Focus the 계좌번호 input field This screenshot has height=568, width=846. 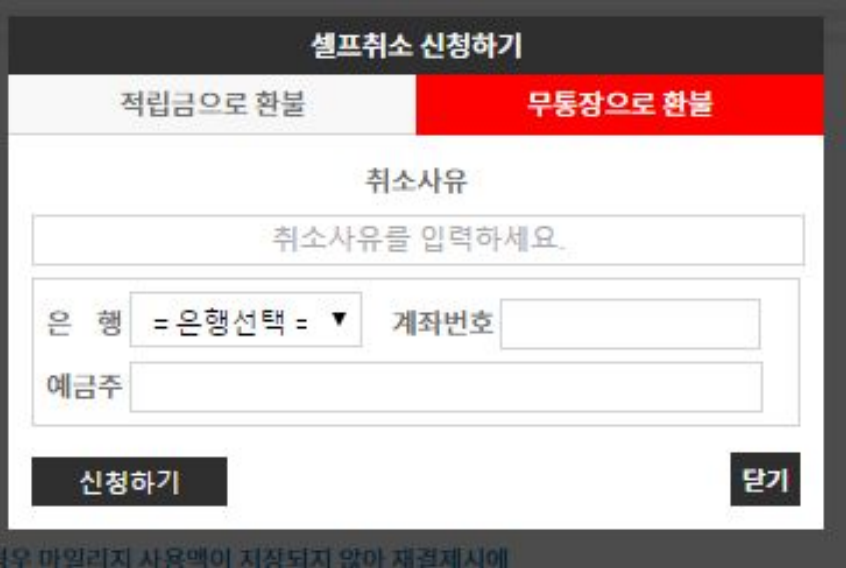coord(630,324)
